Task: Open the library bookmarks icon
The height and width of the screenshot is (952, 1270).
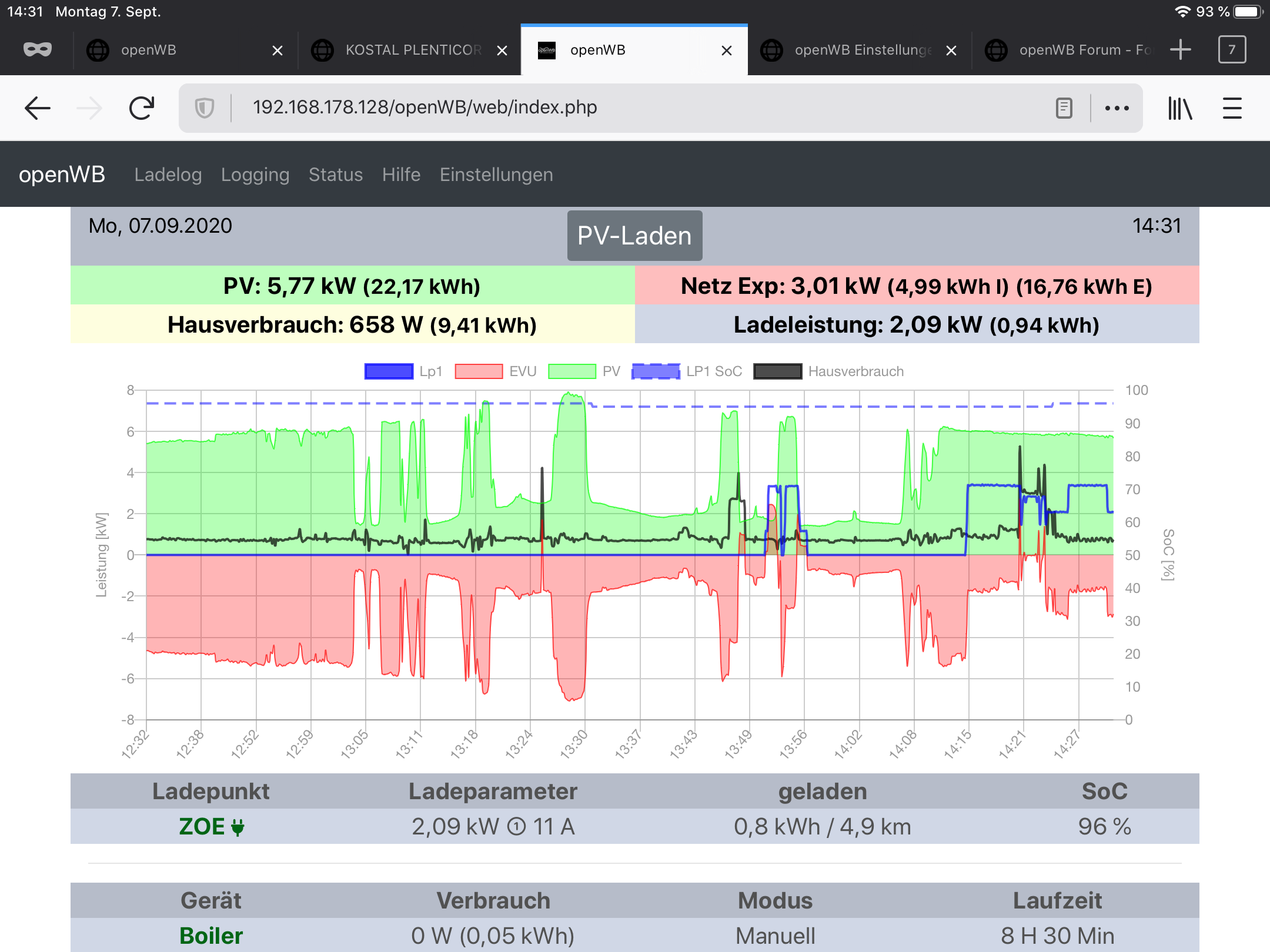Action: pos(1179,108)
